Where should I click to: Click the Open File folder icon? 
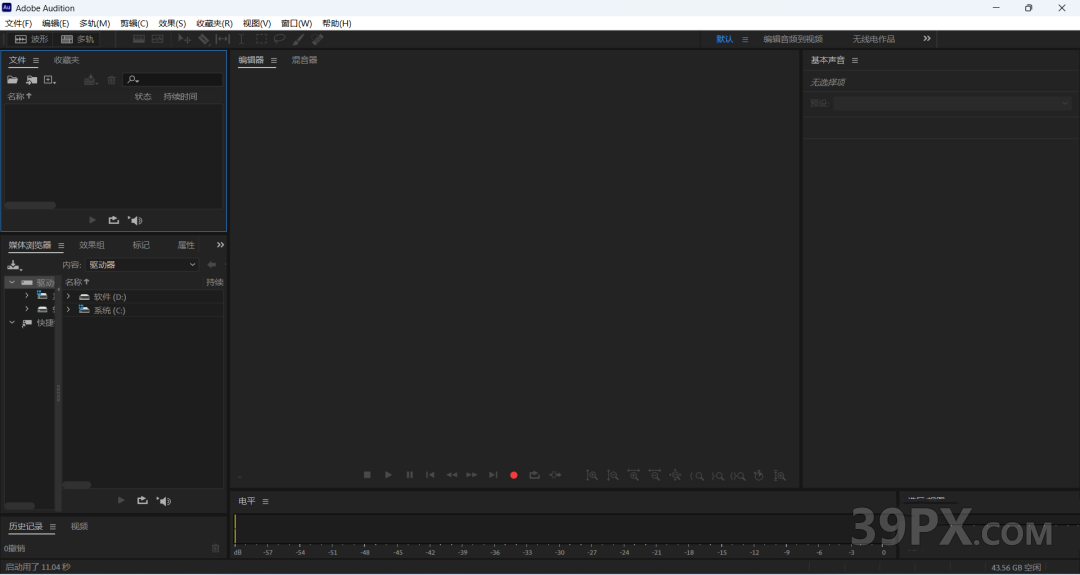pos(12,80)
